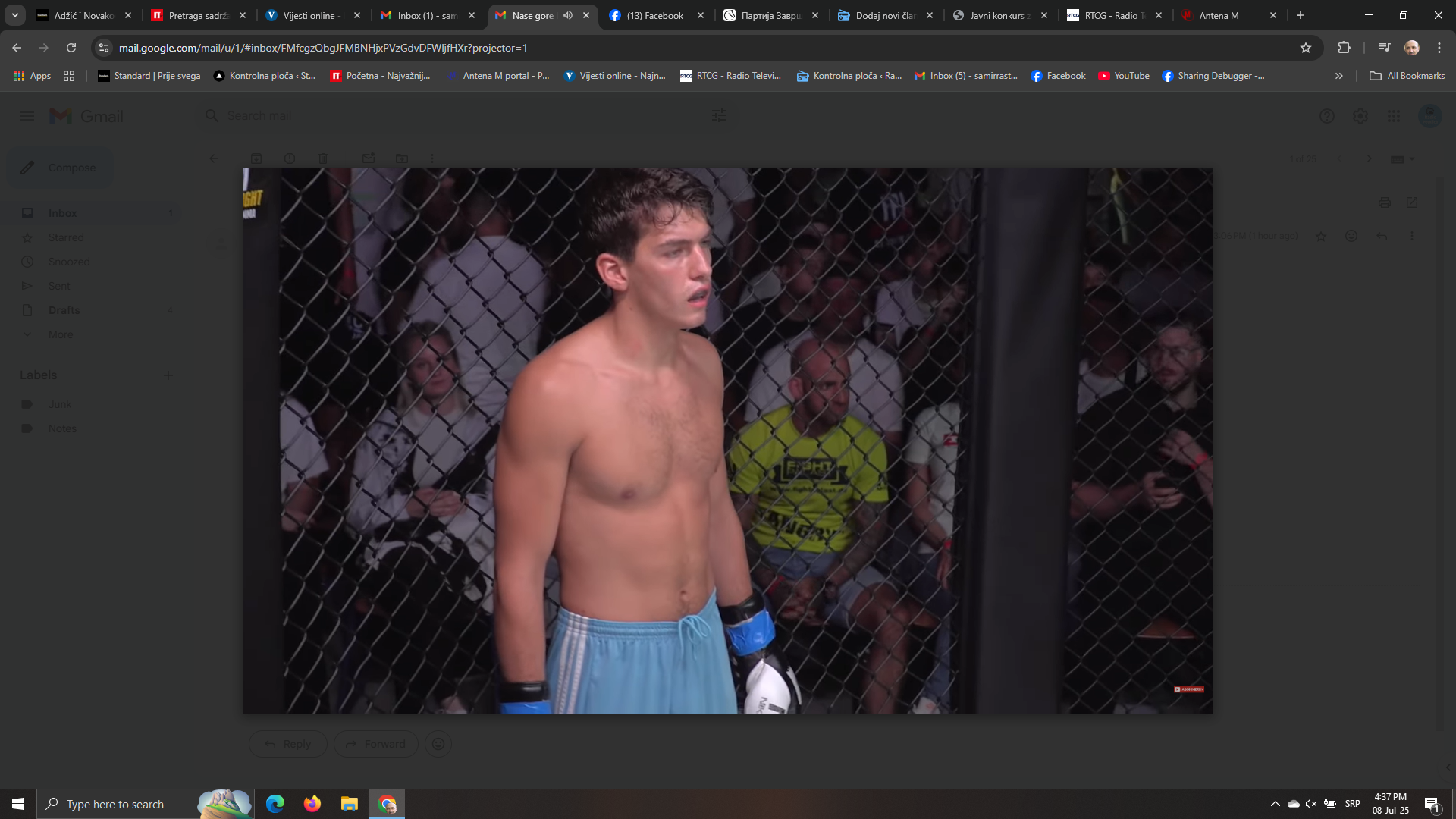Show more bookmarks chevron
Image resolution: width=1456 pixels, height=819 pixels.
[1339, 76]
